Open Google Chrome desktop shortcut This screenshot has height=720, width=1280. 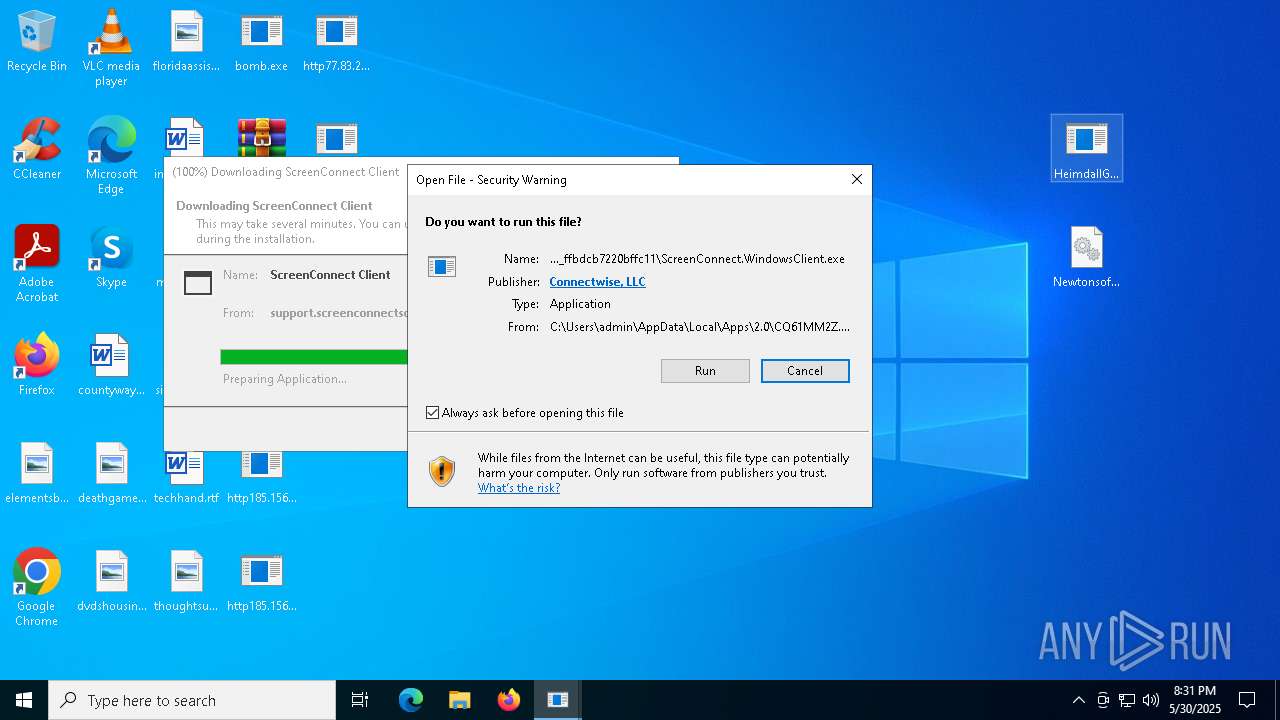[37, 588]
